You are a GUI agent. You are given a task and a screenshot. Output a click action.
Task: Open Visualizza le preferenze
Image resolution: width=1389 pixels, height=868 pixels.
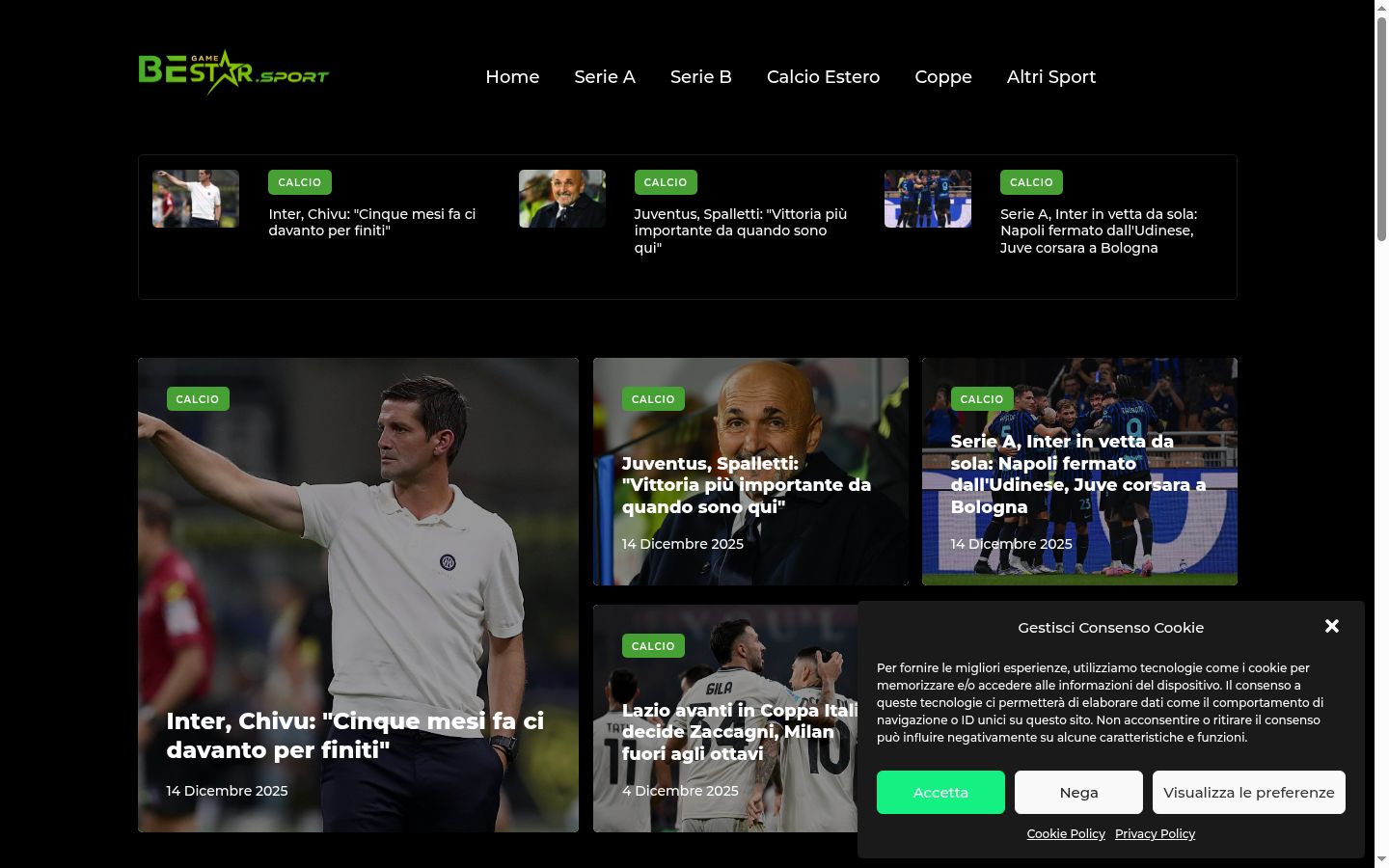tap(1249, 792)
